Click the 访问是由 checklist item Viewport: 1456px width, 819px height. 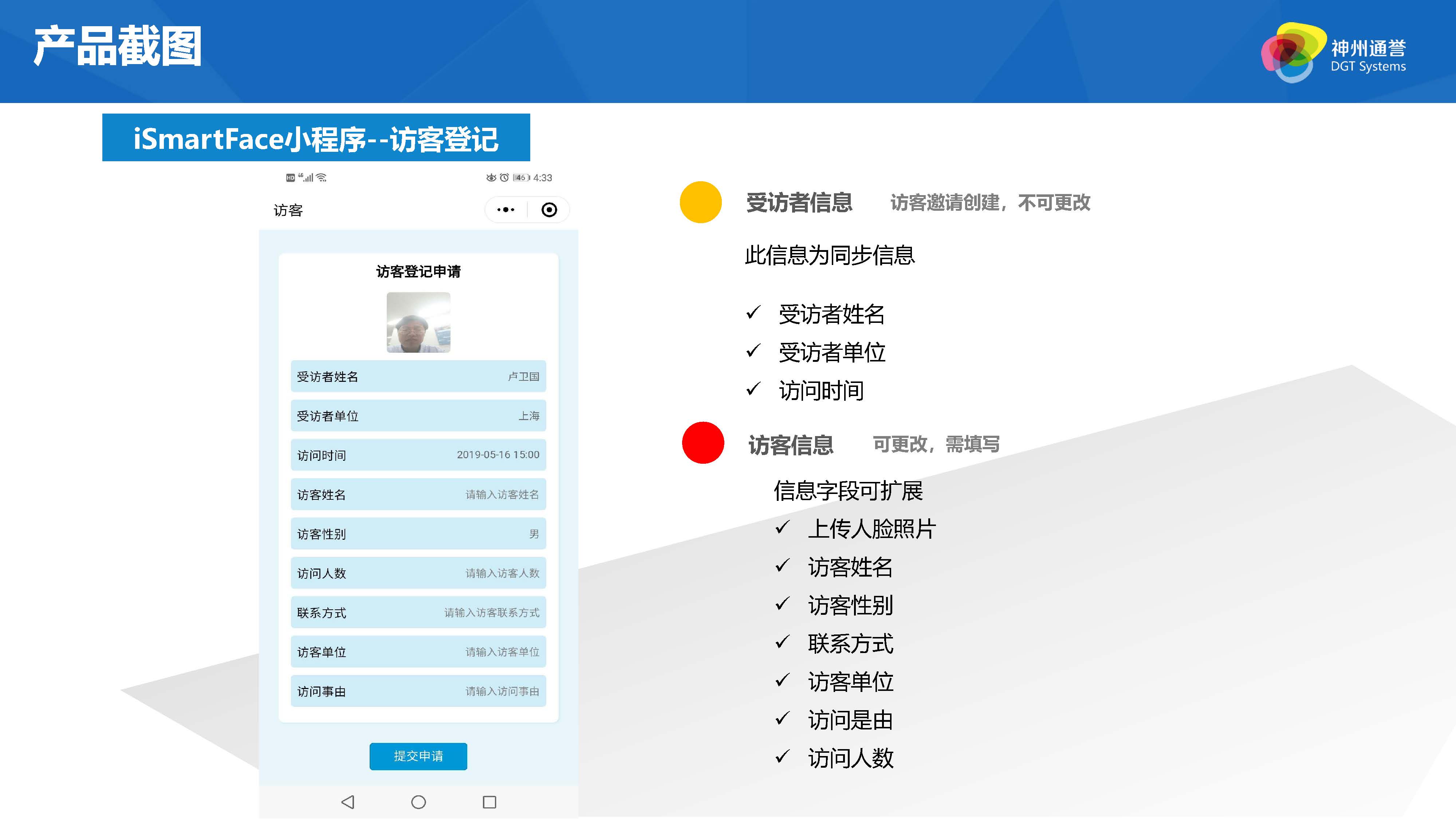(850, 720)
